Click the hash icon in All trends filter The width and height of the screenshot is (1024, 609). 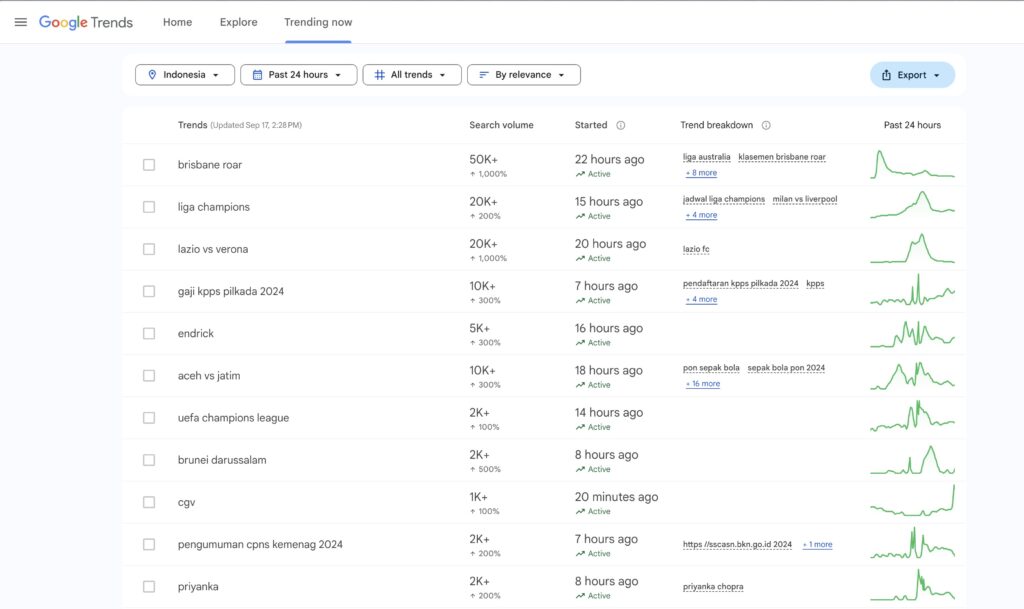tap(379, 75)
